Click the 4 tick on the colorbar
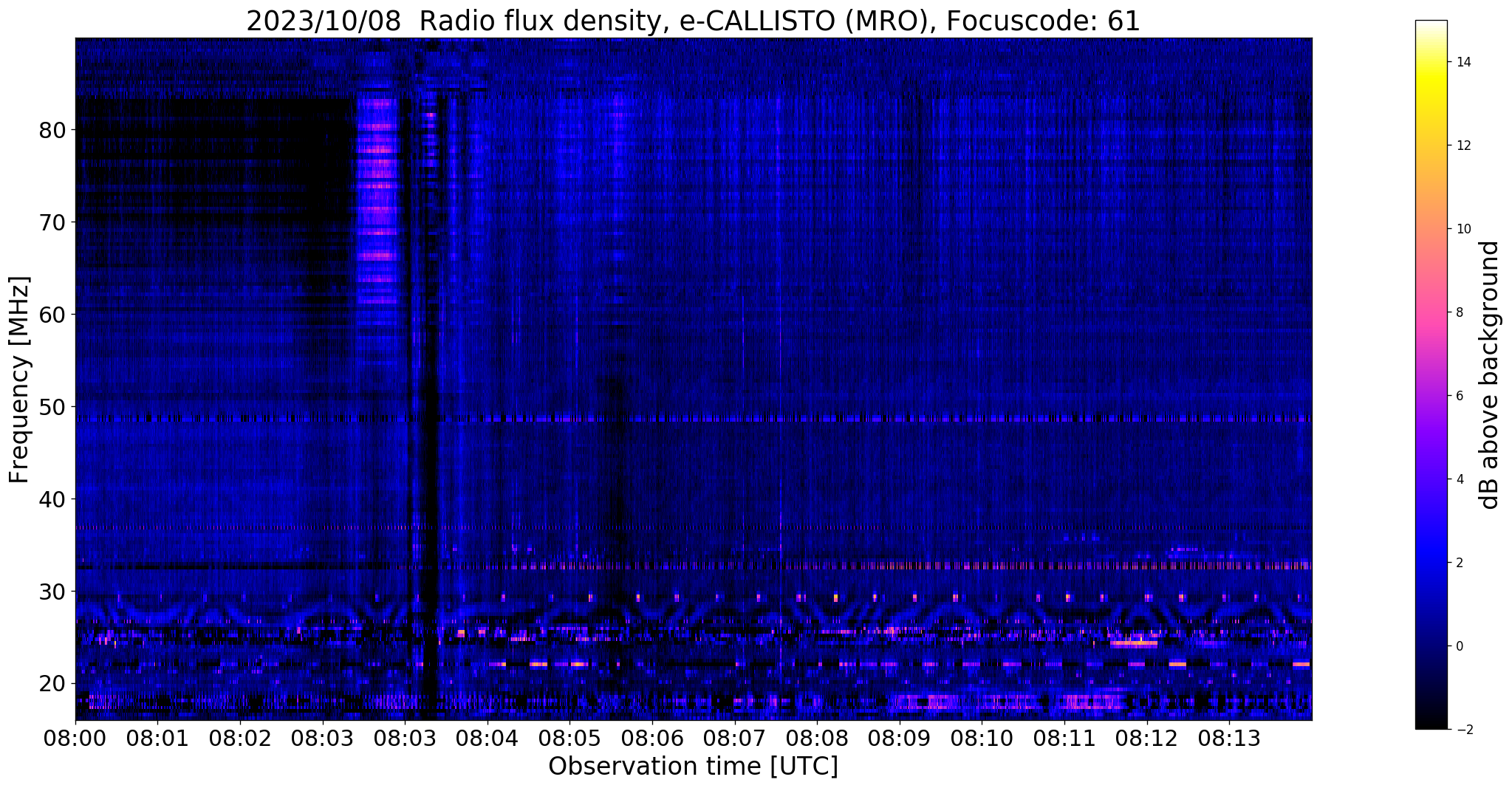The height and width of the screenshot is (788, 1512). (1459, 479)
